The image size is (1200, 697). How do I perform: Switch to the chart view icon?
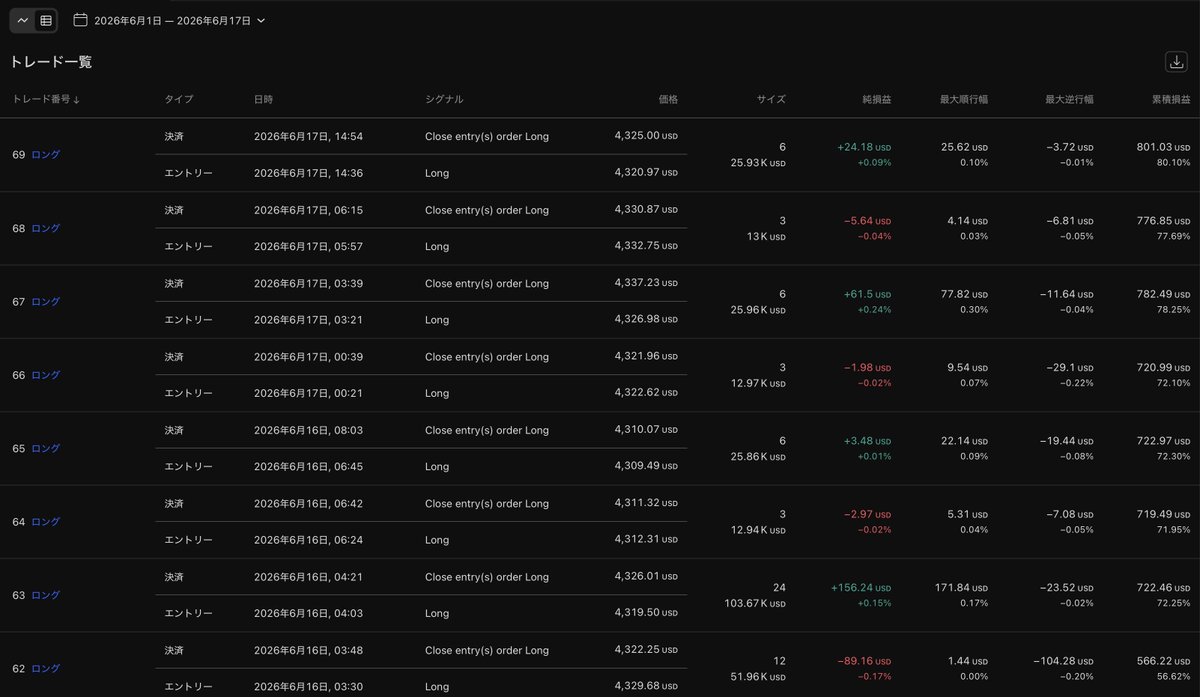[23, 20]
